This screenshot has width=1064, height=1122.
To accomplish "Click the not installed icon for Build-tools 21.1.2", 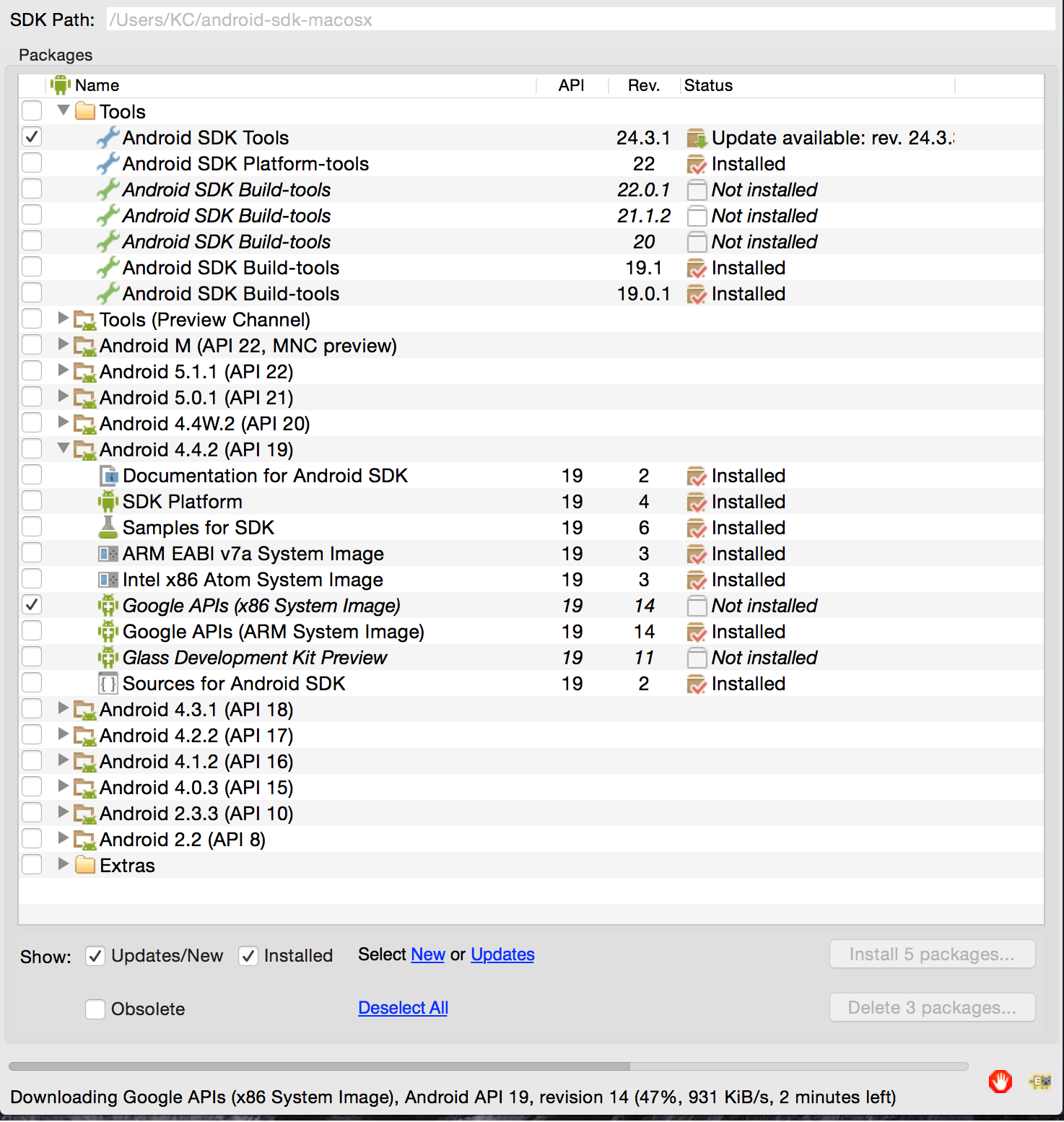I will pyautogui.click(x=697, y=216).
